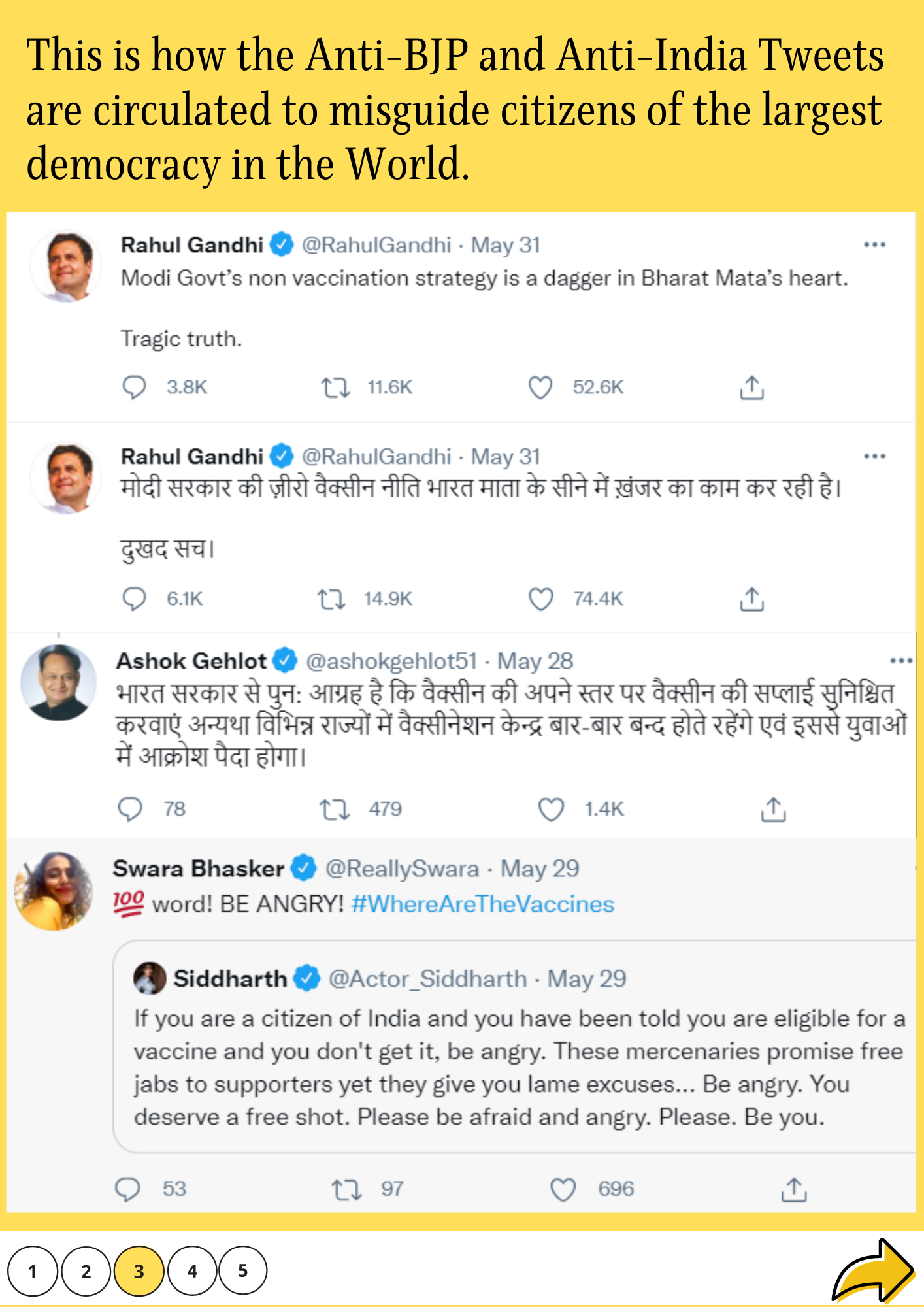Open the #WhereAreTheVaccines hashtag
The image size is (924, 1307).
(482, 904)
